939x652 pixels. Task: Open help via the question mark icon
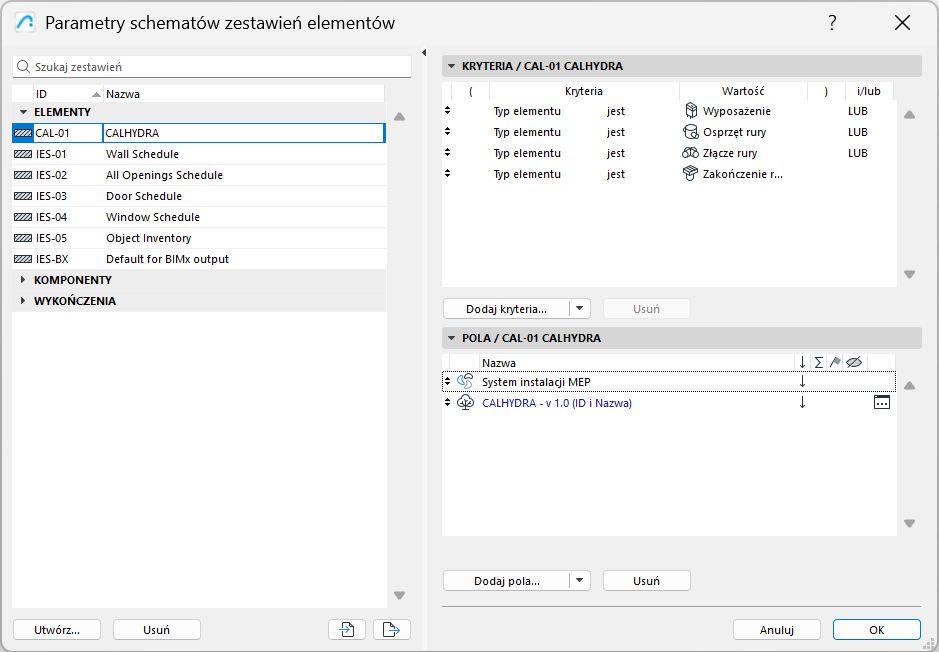(x=832, y=22)
